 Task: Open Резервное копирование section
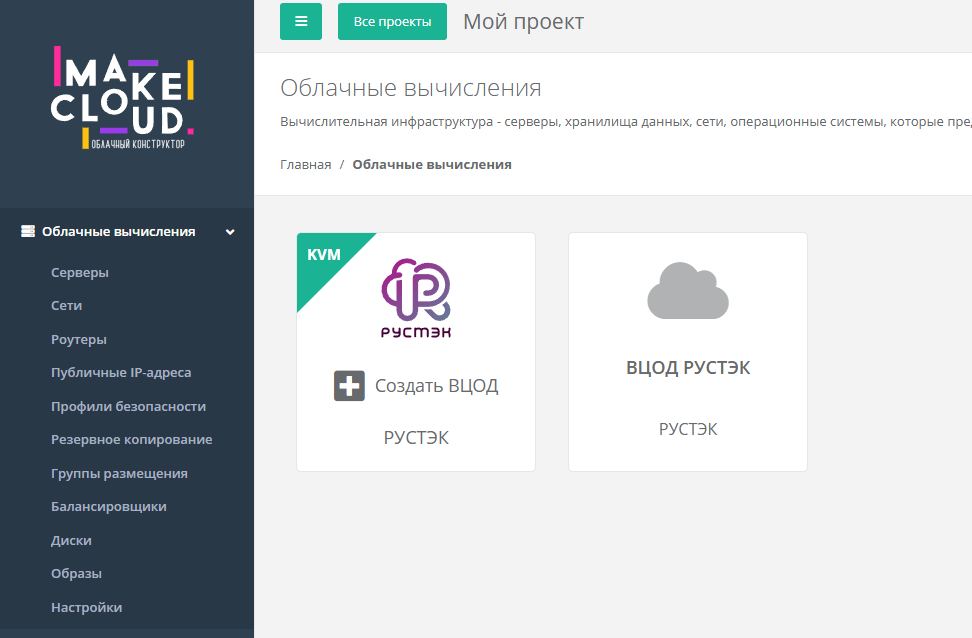point(131,440)
